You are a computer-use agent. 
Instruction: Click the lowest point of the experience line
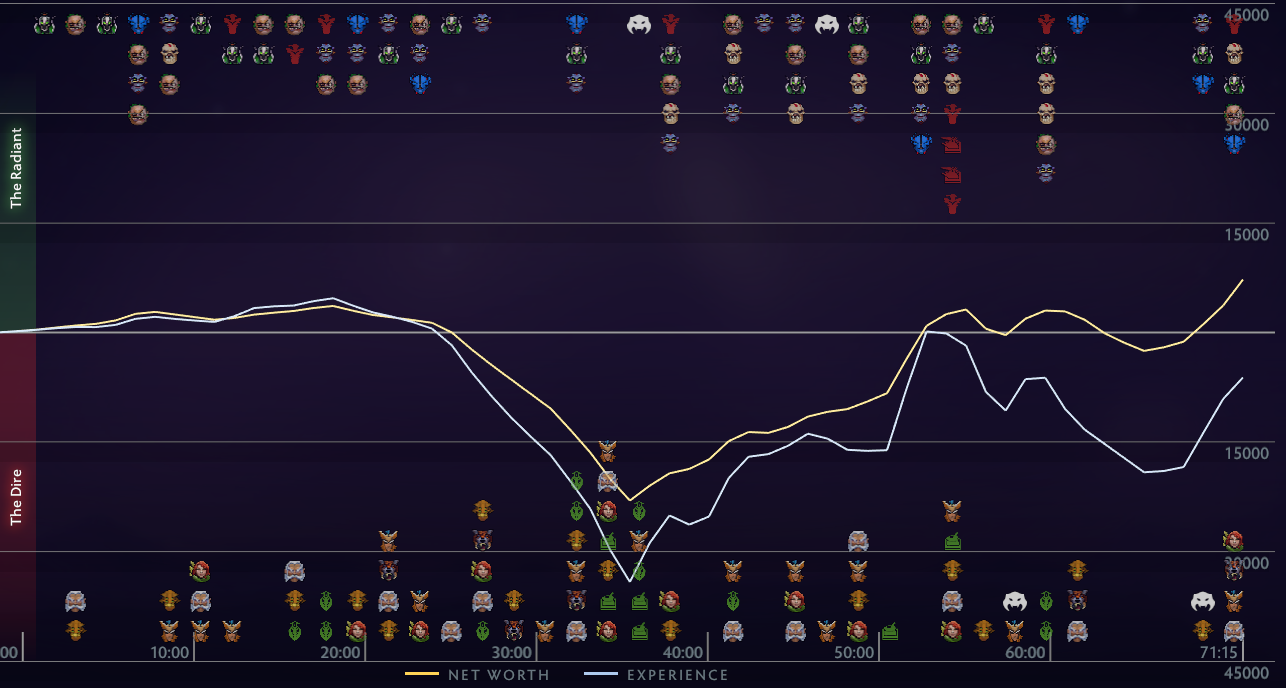[x=630, y=581]
